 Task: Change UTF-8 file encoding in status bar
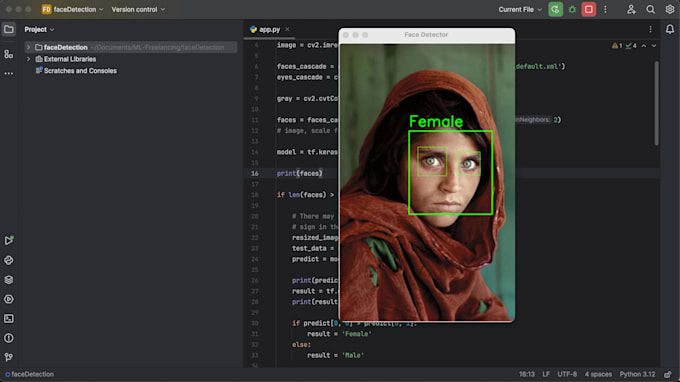point(567,374)
